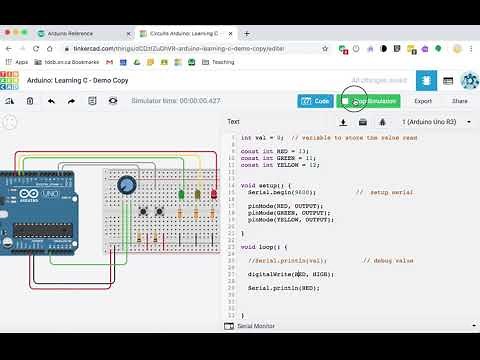Viewport: 480px width, 360px height.
Task: Download the code file
Action: click(x=343, y=122)
